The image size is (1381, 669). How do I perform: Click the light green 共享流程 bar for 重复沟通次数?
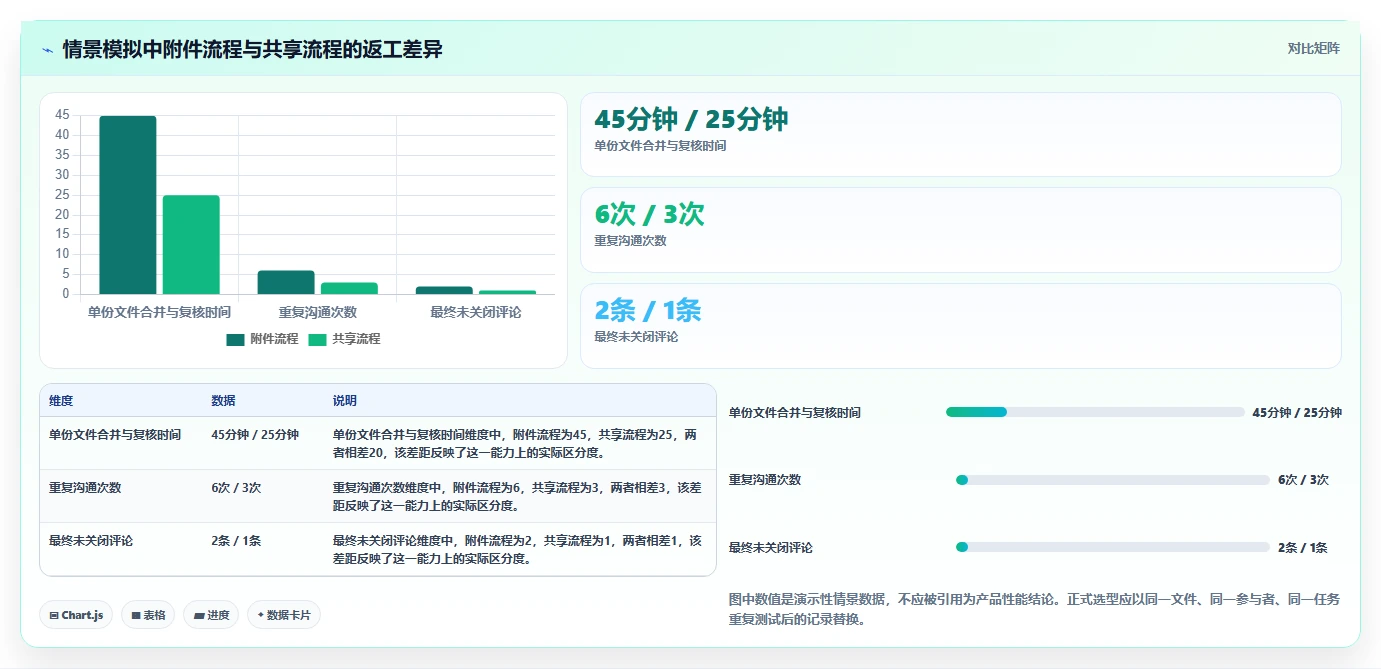(x=349, y=288)
